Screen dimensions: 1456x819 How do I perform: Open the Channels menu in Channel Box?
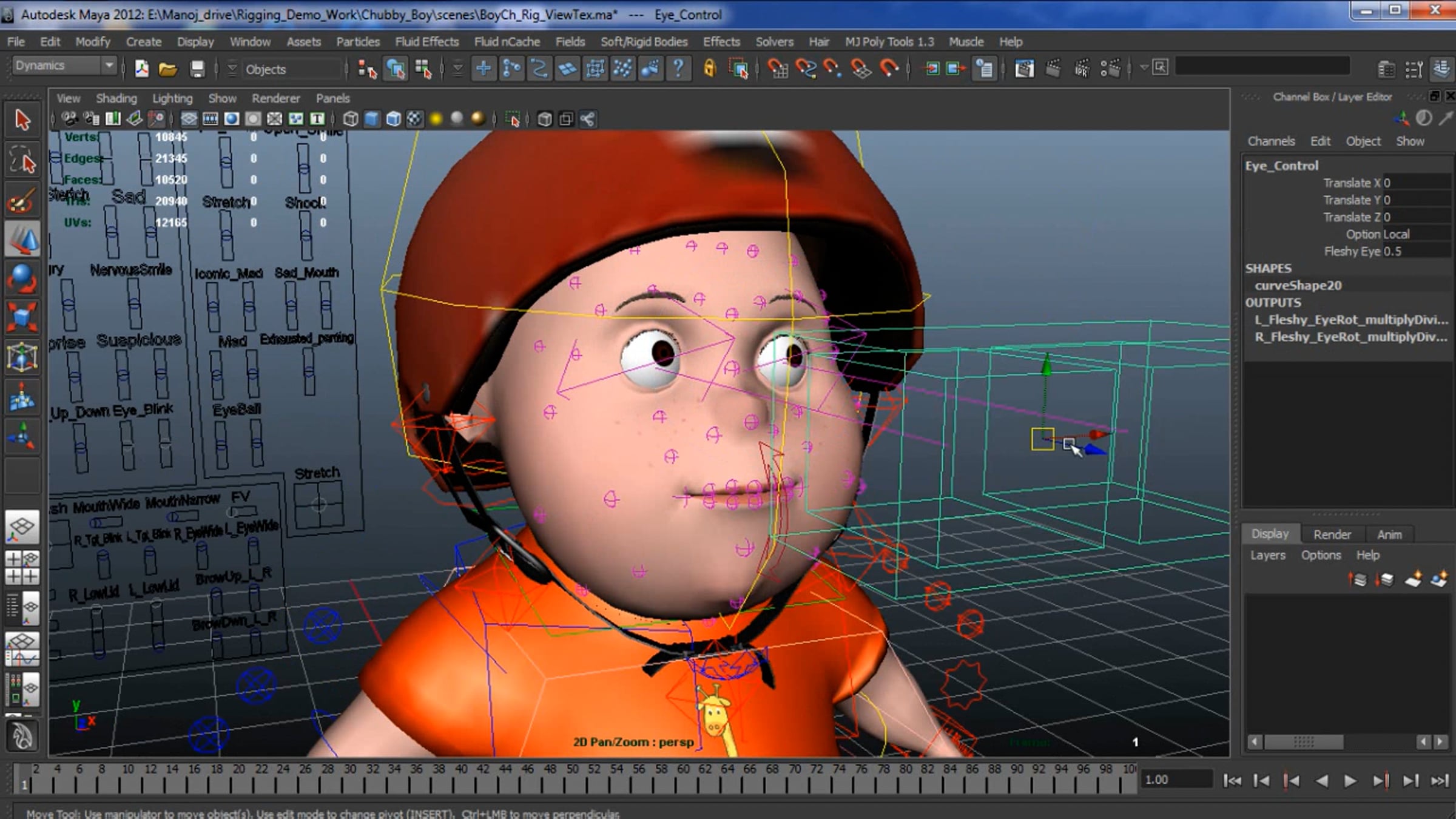1271,141
